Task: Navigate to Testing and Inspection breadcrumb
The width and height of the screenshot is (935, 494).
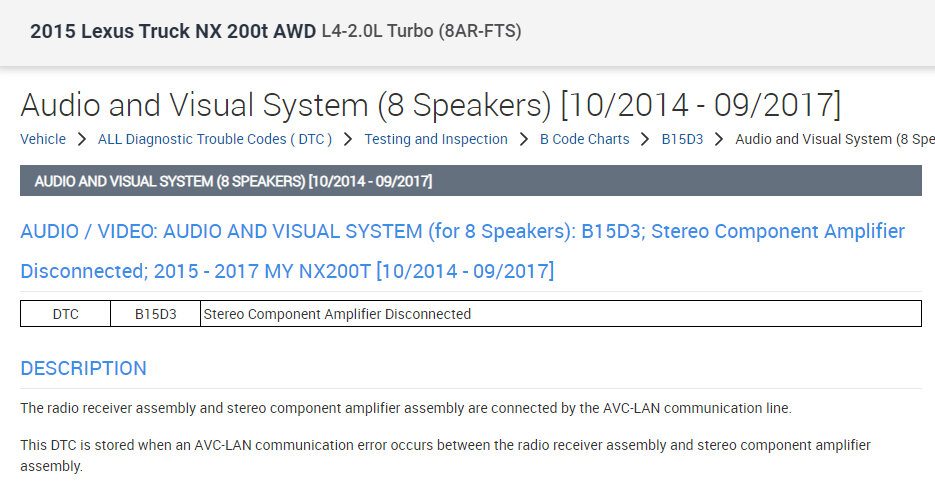Action: 435,139
